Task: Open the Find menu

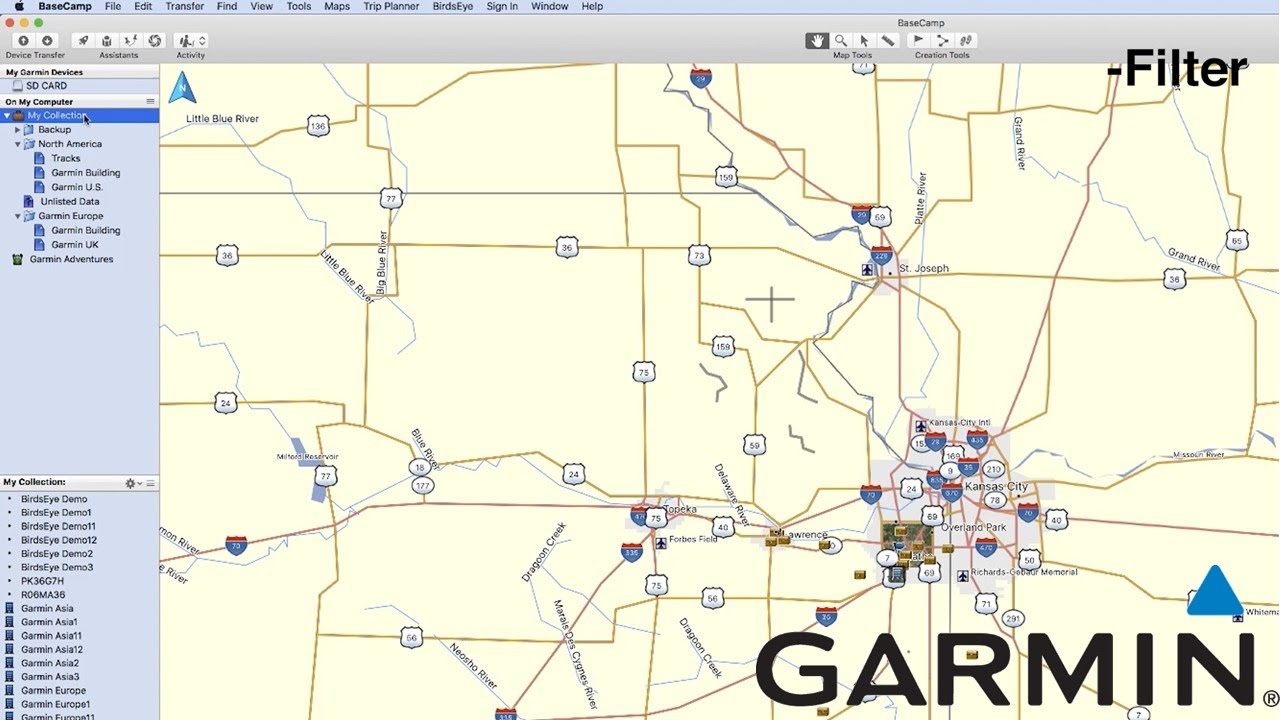Action: (x=227, y=6)
